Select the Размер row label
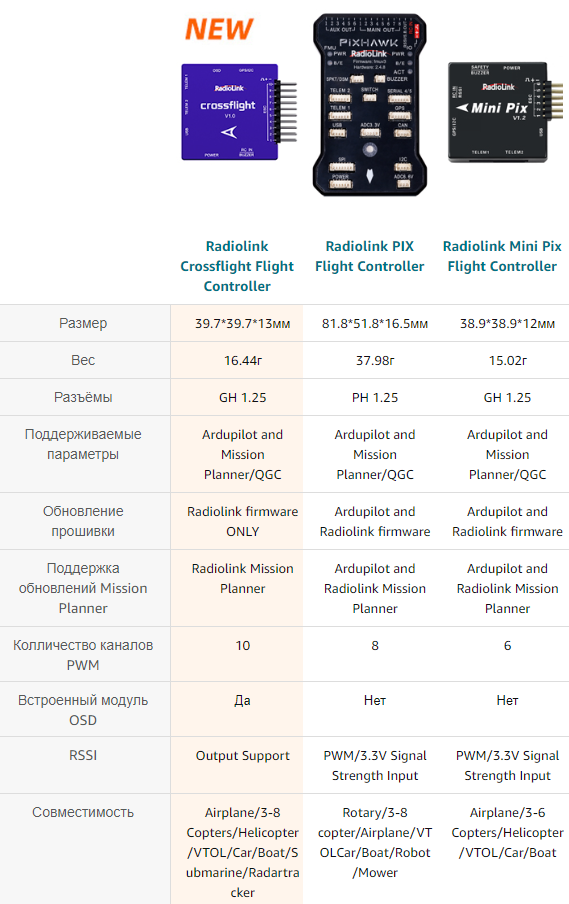569x904 pixels. 83,323
